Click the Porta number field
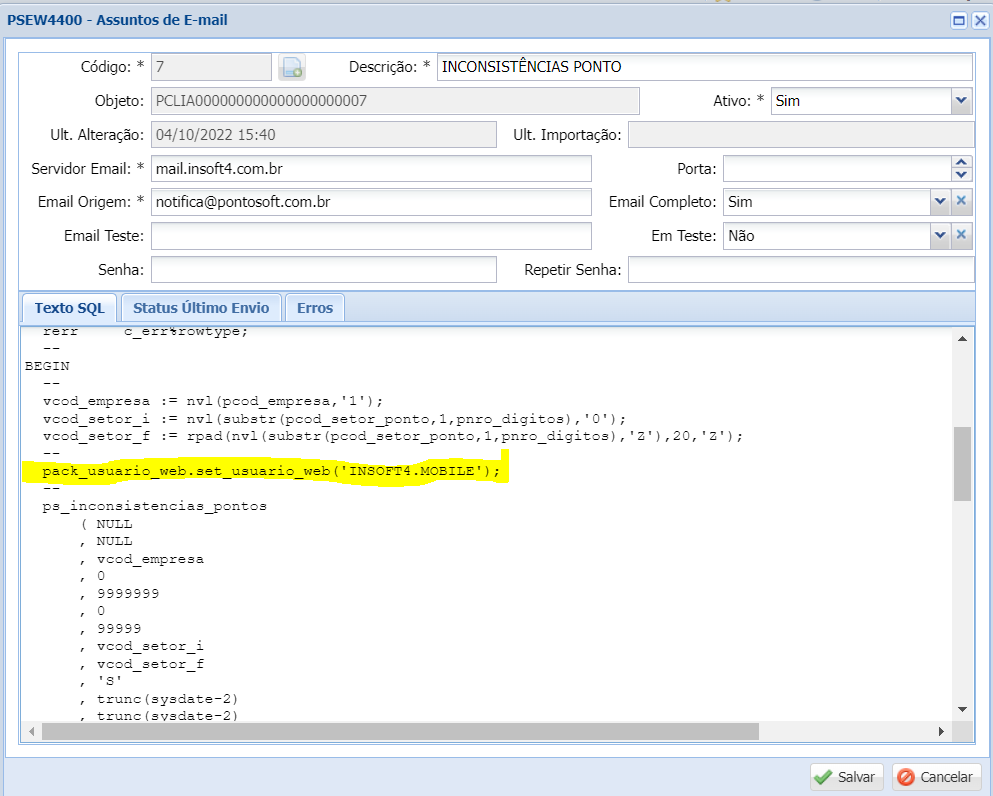 point(837,168)
